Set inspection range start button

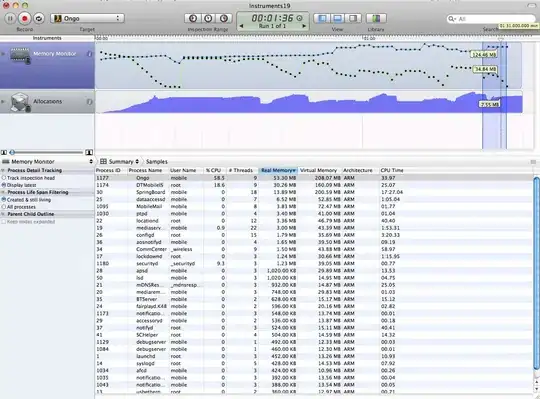(193, 18)
